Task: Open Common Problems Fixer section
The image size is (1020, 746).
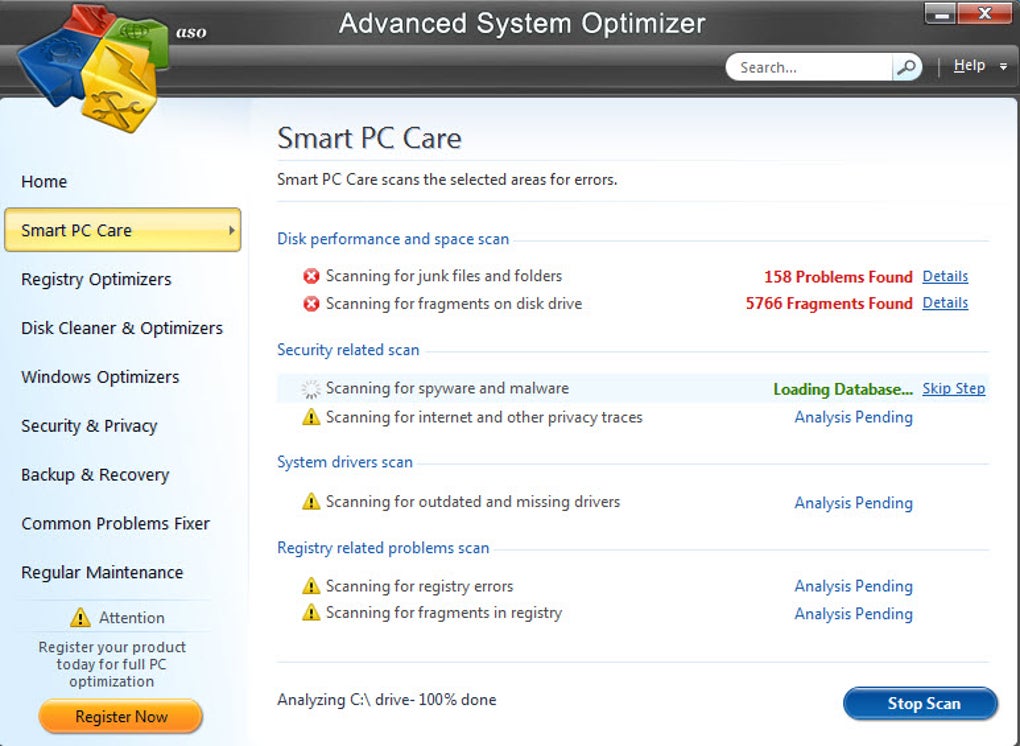Action: coord(115,524)
